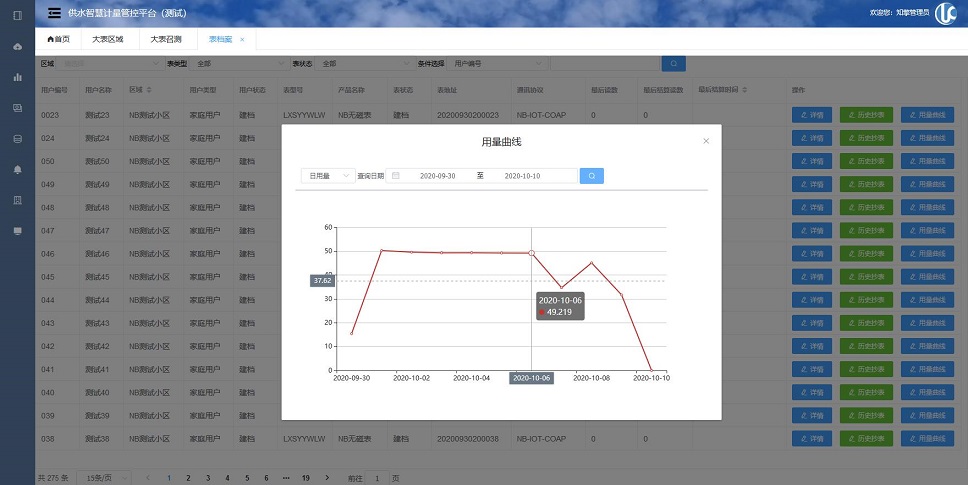Open the 条件选择 用户编号 dropdown
The image size is (968, 485).
pos(498,64)
